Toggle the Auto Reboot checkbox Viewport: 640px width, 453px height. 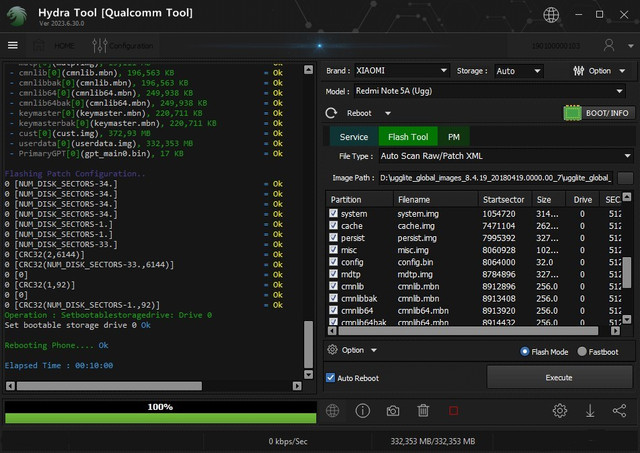pos(331,378)
